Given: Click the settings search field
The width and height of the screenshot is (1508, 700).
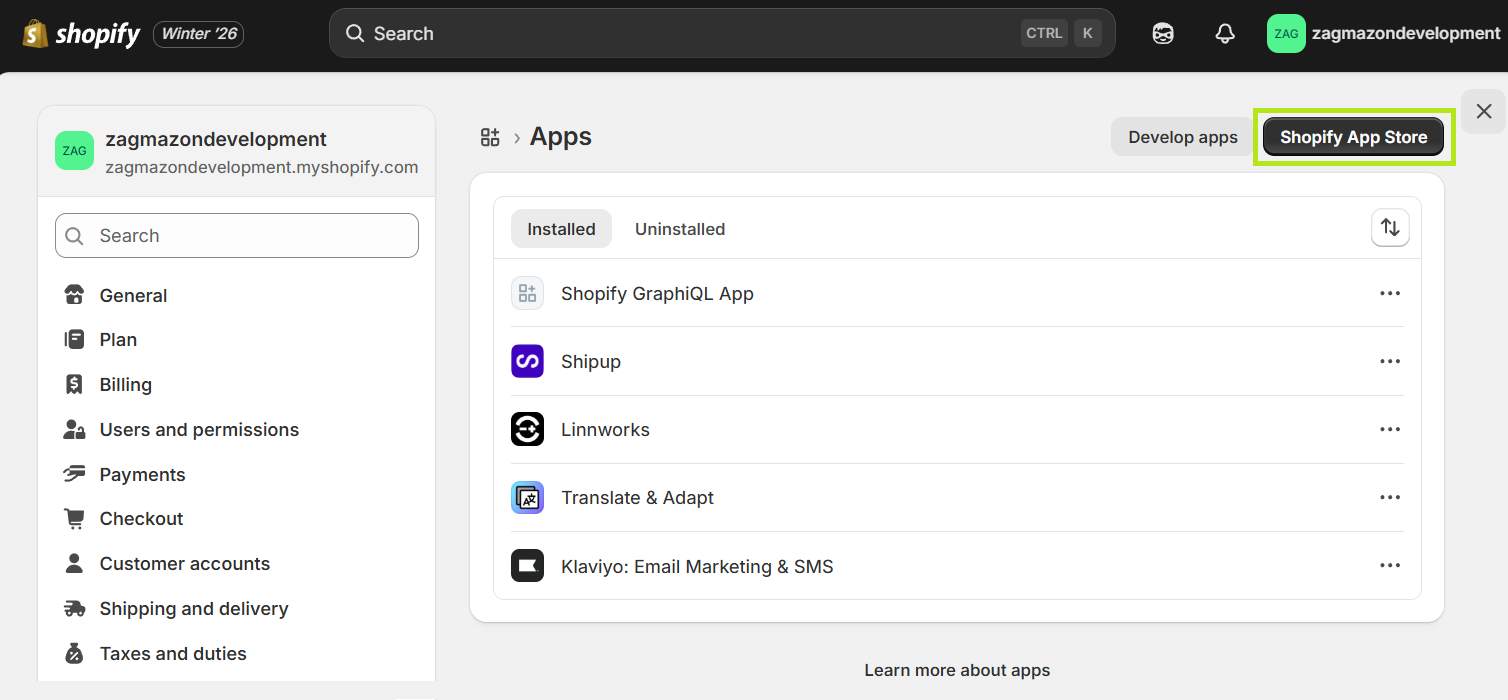Looking at the screenshot, I should pos(236,235).
